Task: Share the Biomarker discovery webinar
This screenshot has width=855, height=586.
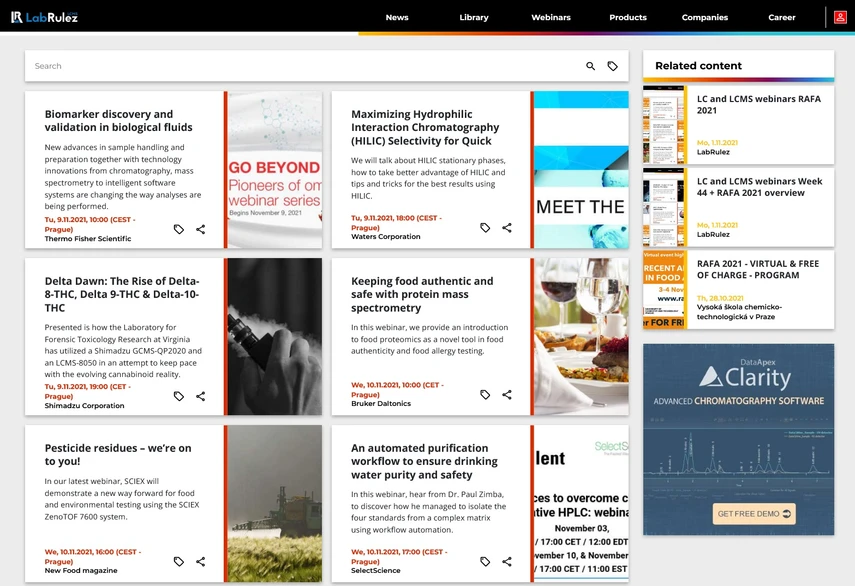Action: (201, 229)
